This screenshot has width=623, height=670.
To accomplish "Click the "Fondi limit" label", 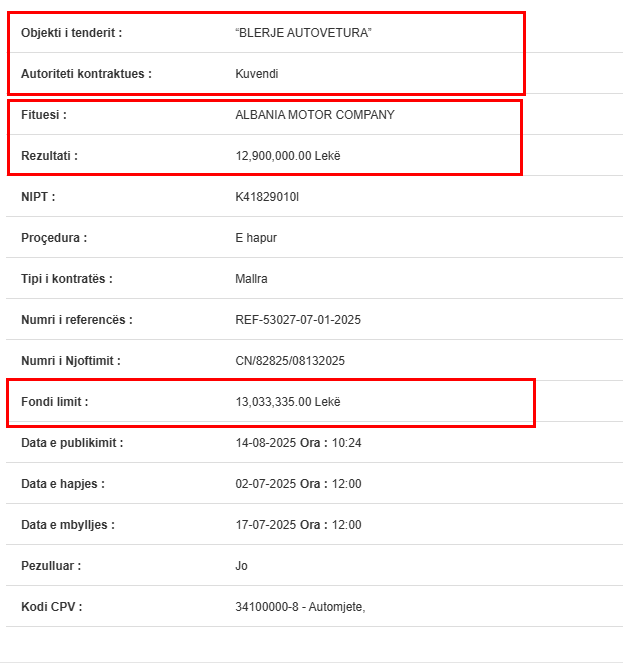I will (x=54, y=402).
